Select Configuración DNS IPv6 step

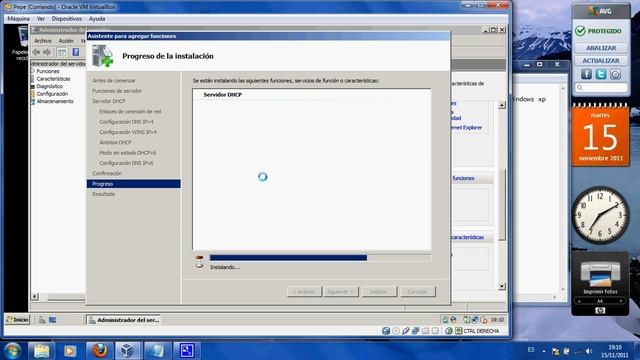[126, 163]
